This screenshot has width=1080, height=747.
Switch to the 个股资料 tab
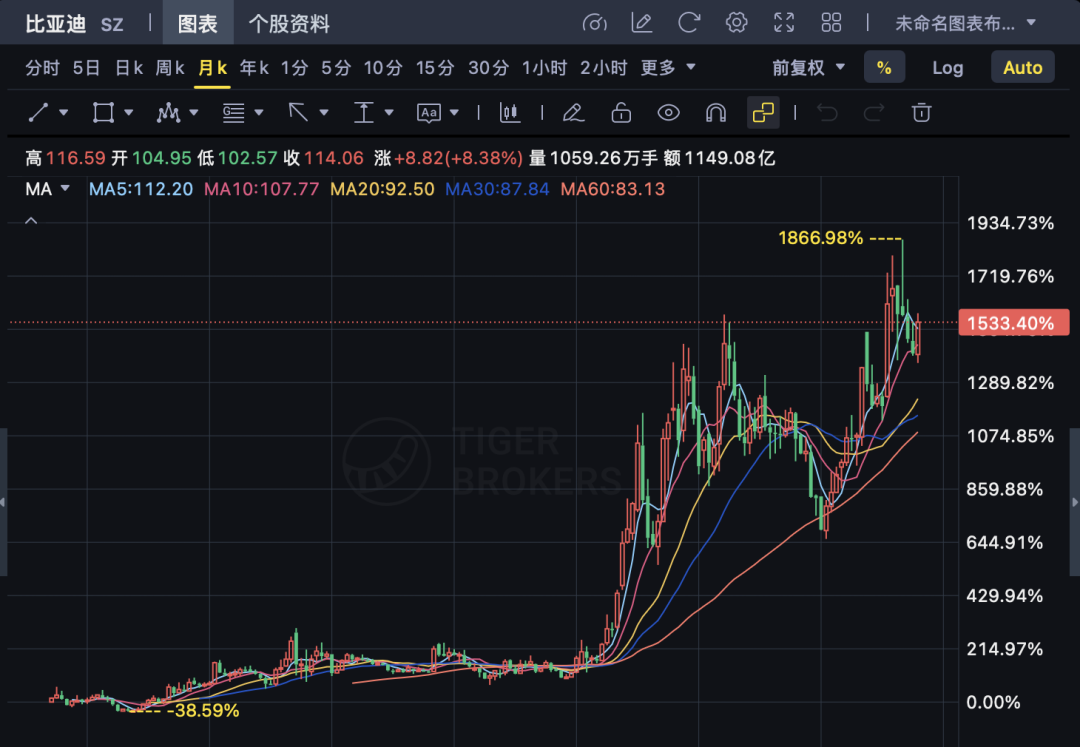click(289, 23)
